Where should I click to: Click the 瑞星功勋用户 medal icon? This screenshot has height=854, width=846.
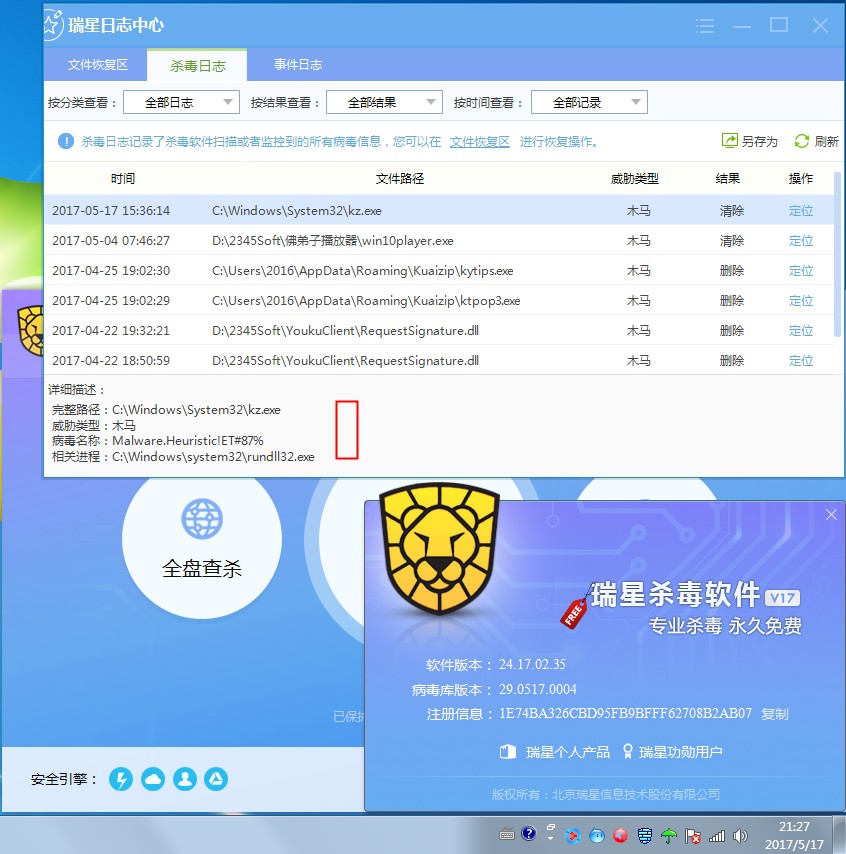(x=628, y=752)
